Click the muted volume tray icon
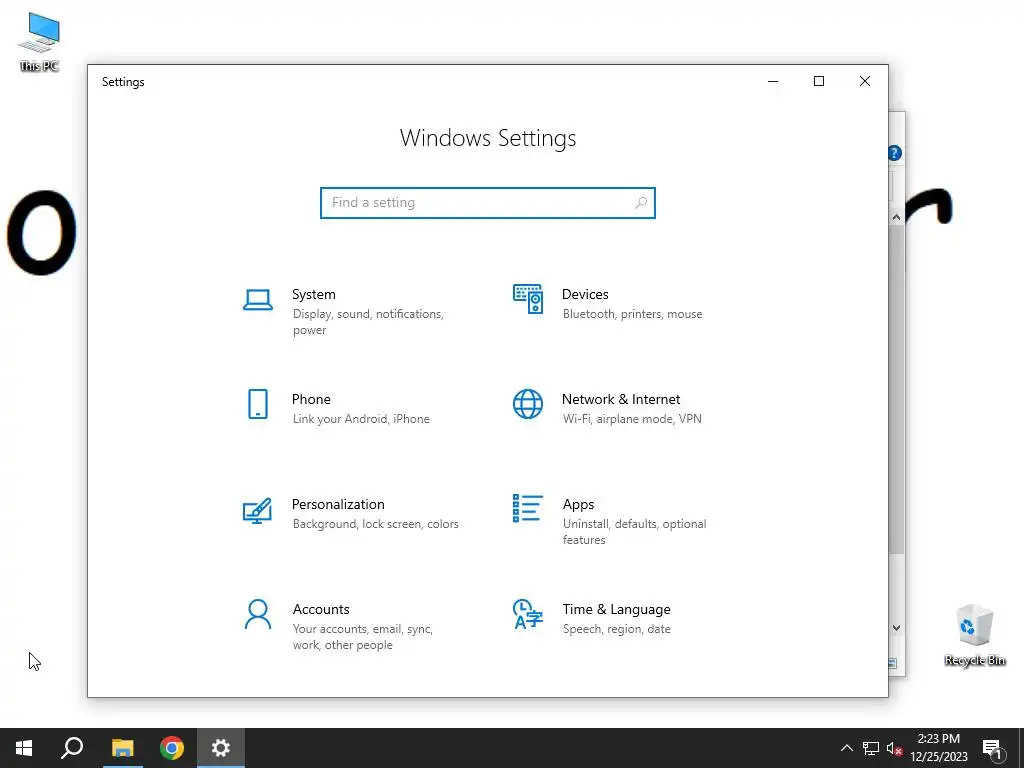 894,748
